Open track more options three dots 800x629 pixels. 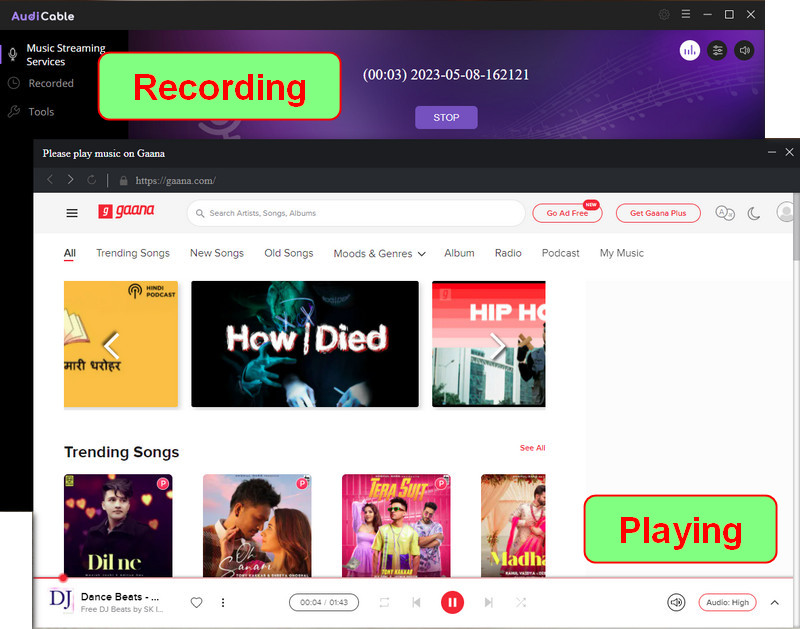click(223, 602)
